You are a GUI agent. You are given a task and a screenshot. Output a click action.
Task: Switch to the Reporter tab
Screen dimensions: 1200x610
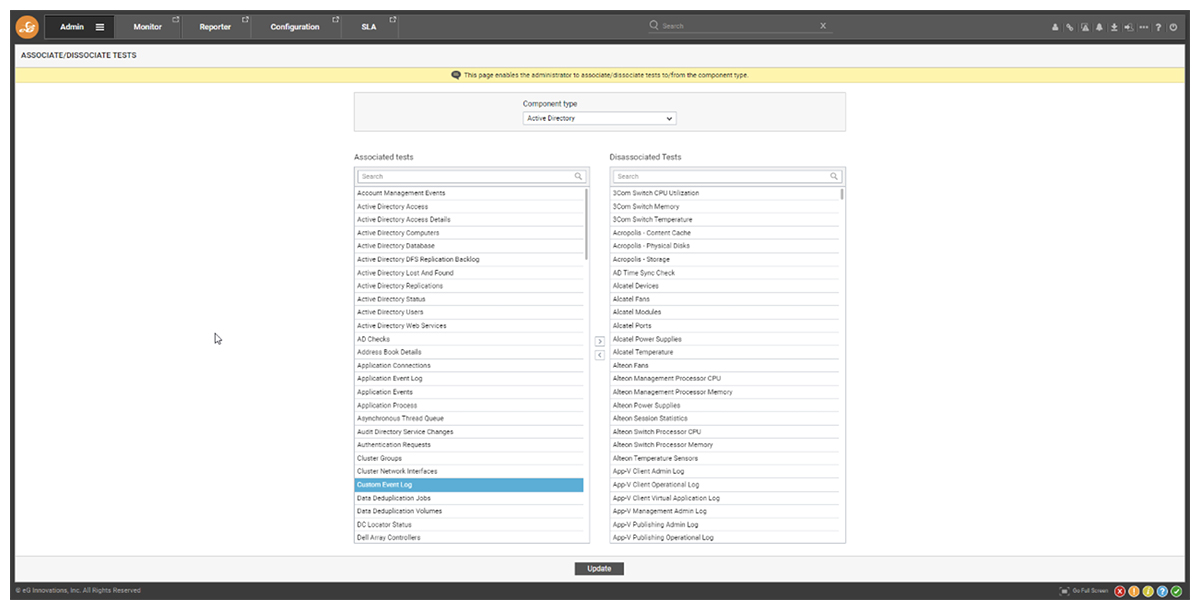[x=216, y=27]
